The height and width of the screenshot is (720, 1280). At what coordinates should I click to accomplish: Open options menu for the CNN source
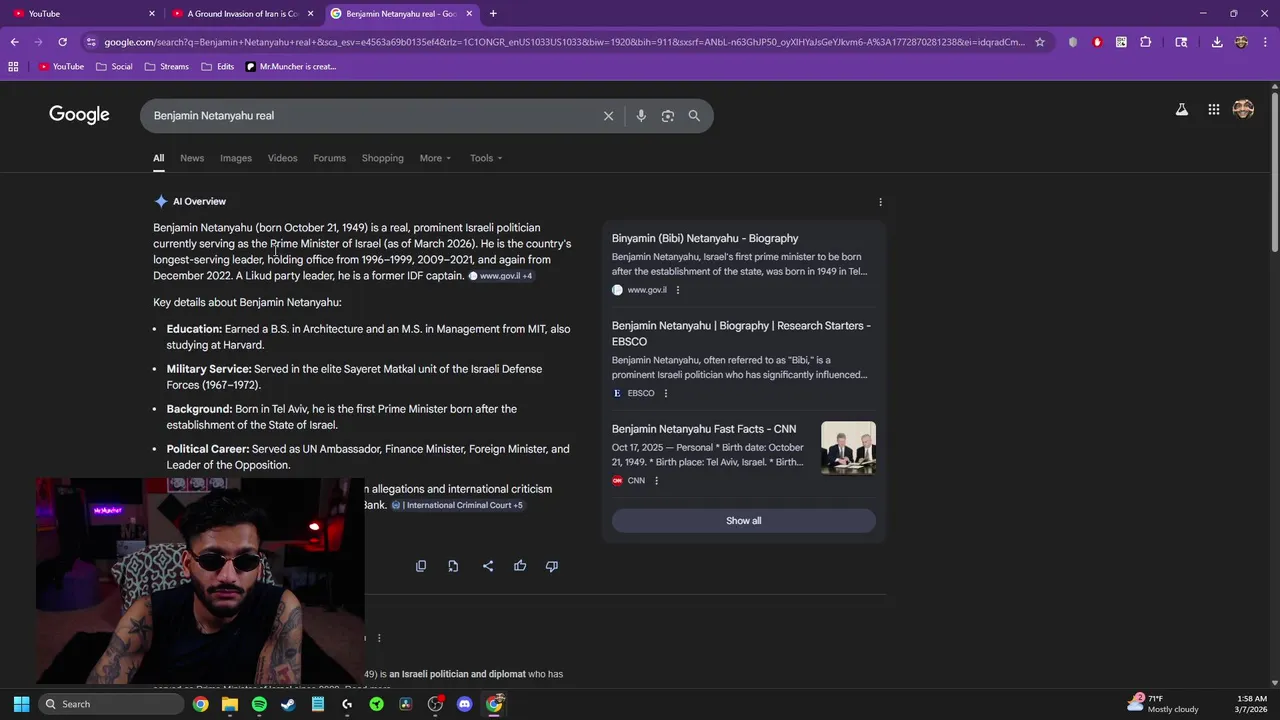(x=656, y=481)
